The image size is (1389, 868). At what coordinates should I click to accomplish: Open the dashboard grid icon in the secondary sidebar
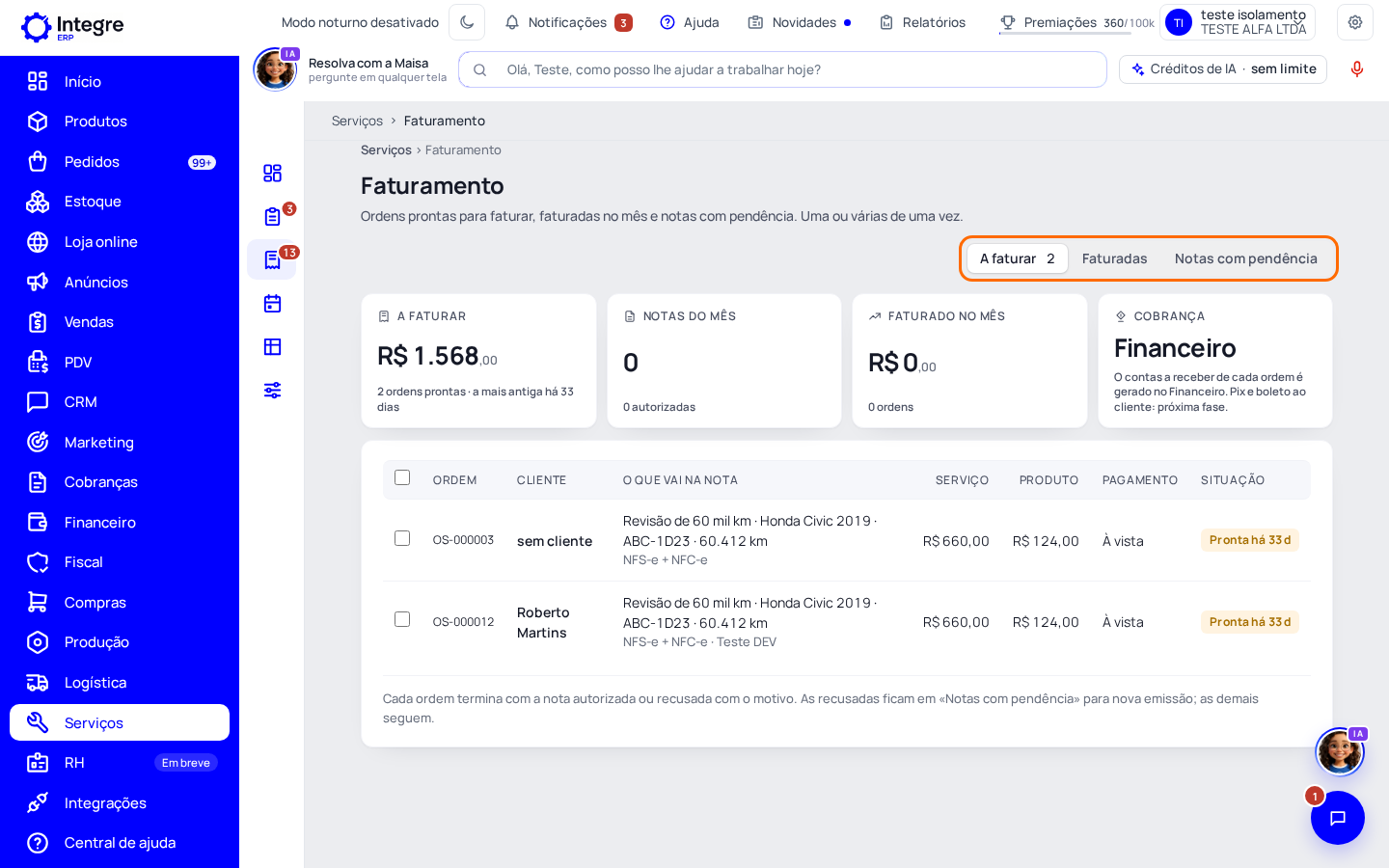[272, 173]
